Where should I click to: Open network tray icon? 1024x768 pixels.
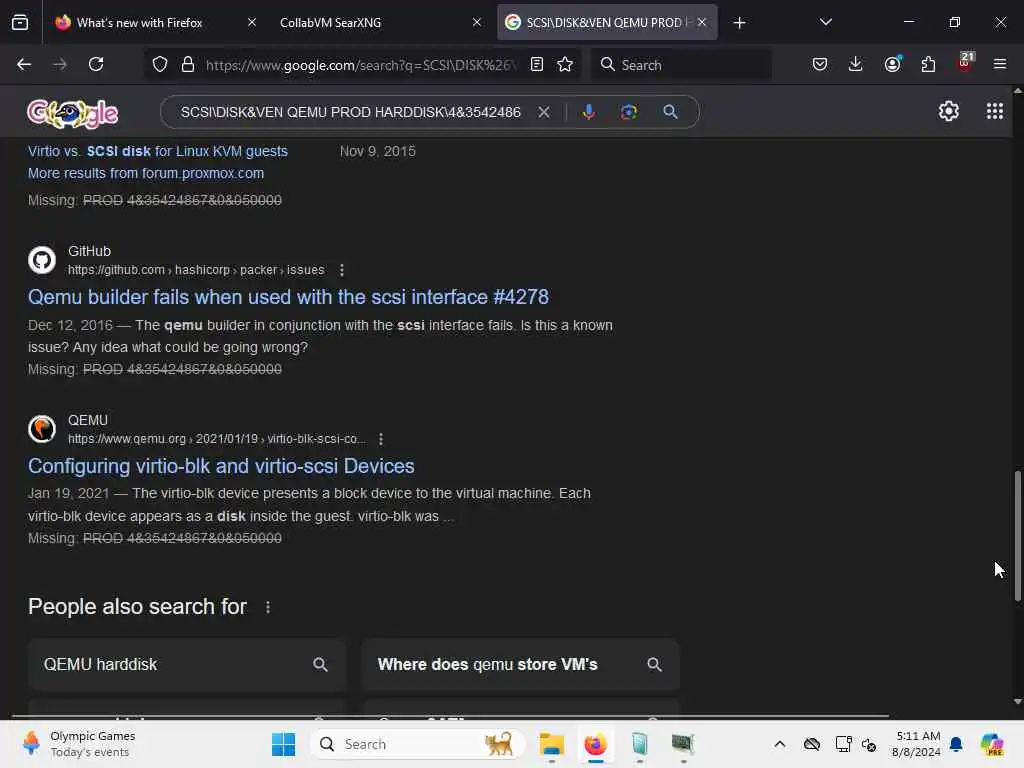(843, 744)
